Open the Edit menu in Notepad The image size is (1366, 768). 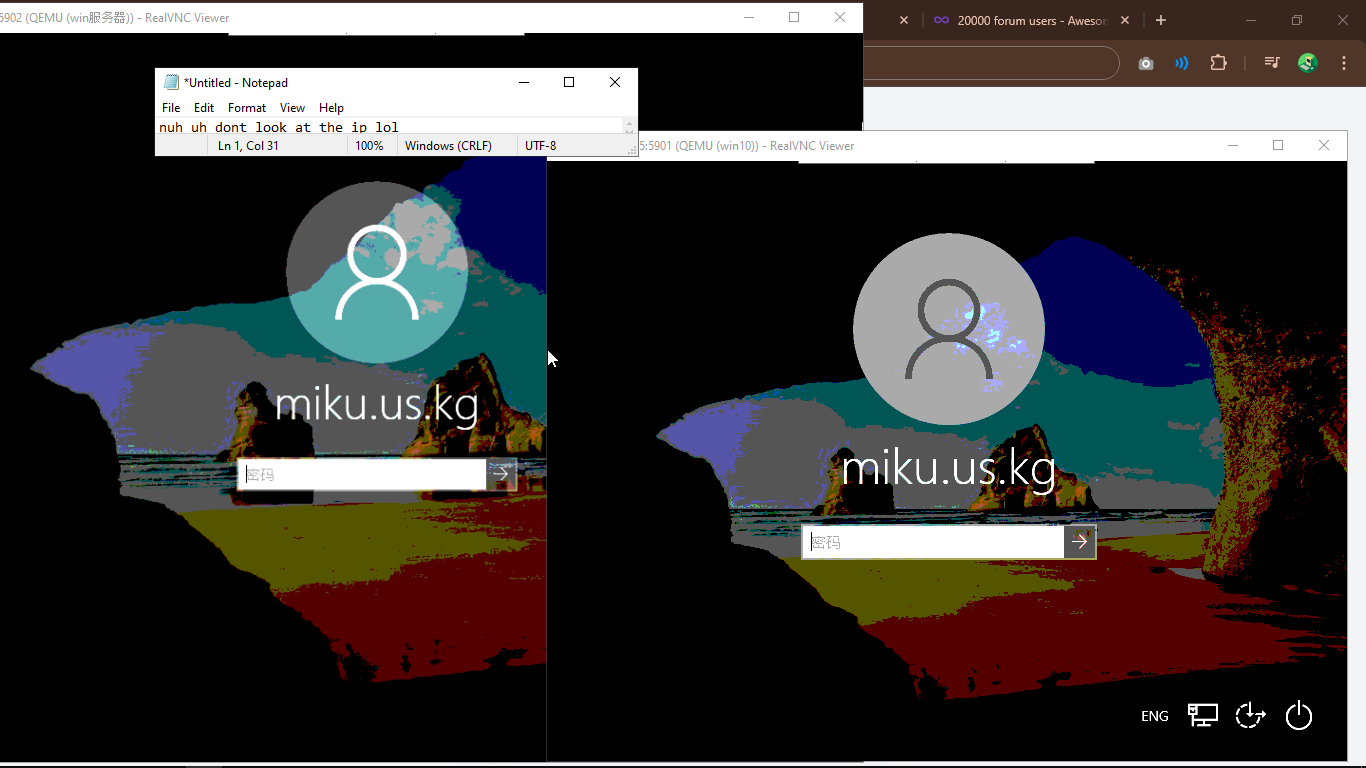pyautogui.click(x=204, y=108)
